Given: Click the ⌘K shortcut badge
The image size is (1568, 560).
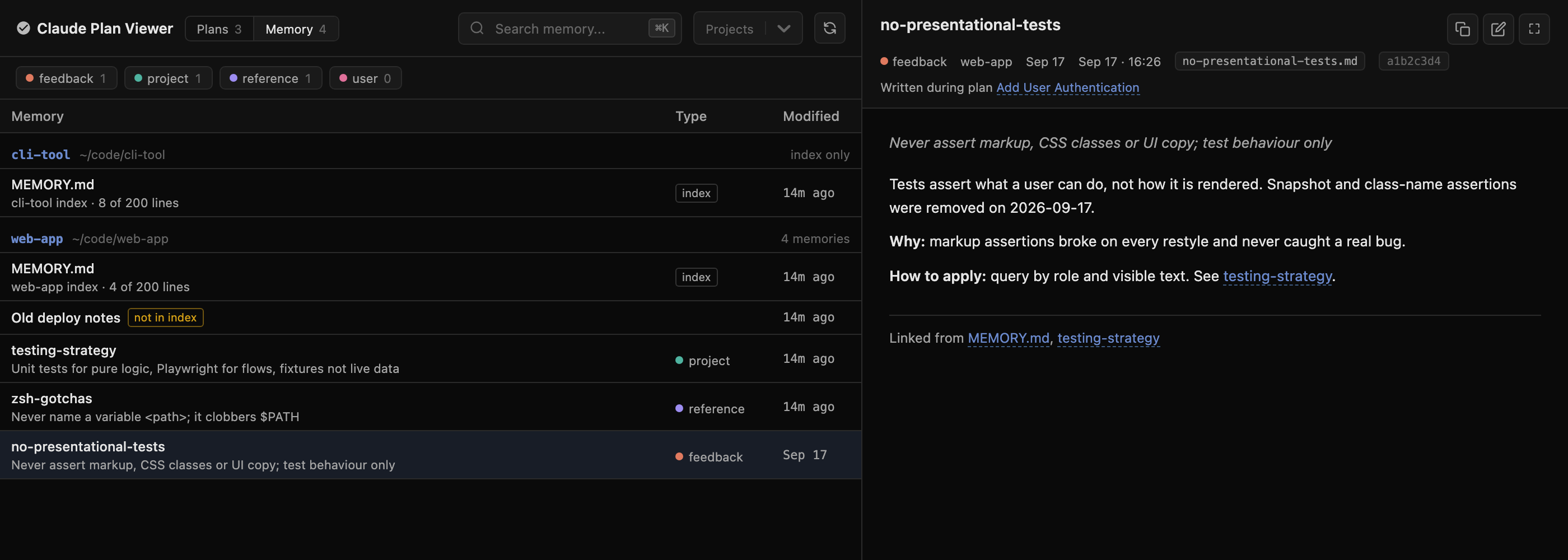Looking at the screenshot, I should [662, 28].
